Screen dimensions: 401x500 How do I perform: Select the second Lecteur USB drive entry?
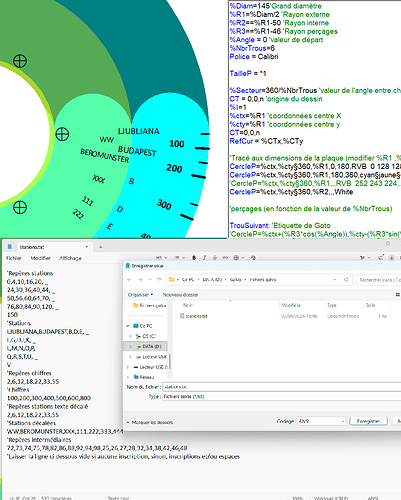coord(151,367)
